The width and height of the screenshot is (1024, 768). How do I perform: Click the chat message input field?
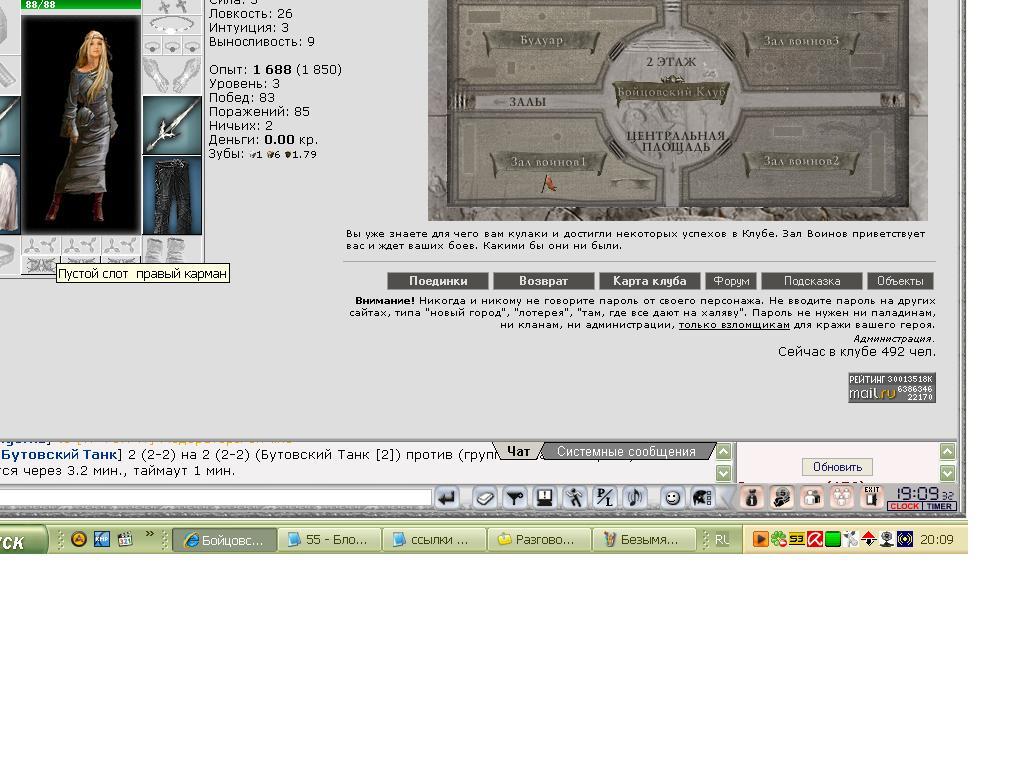click(216, 498)
